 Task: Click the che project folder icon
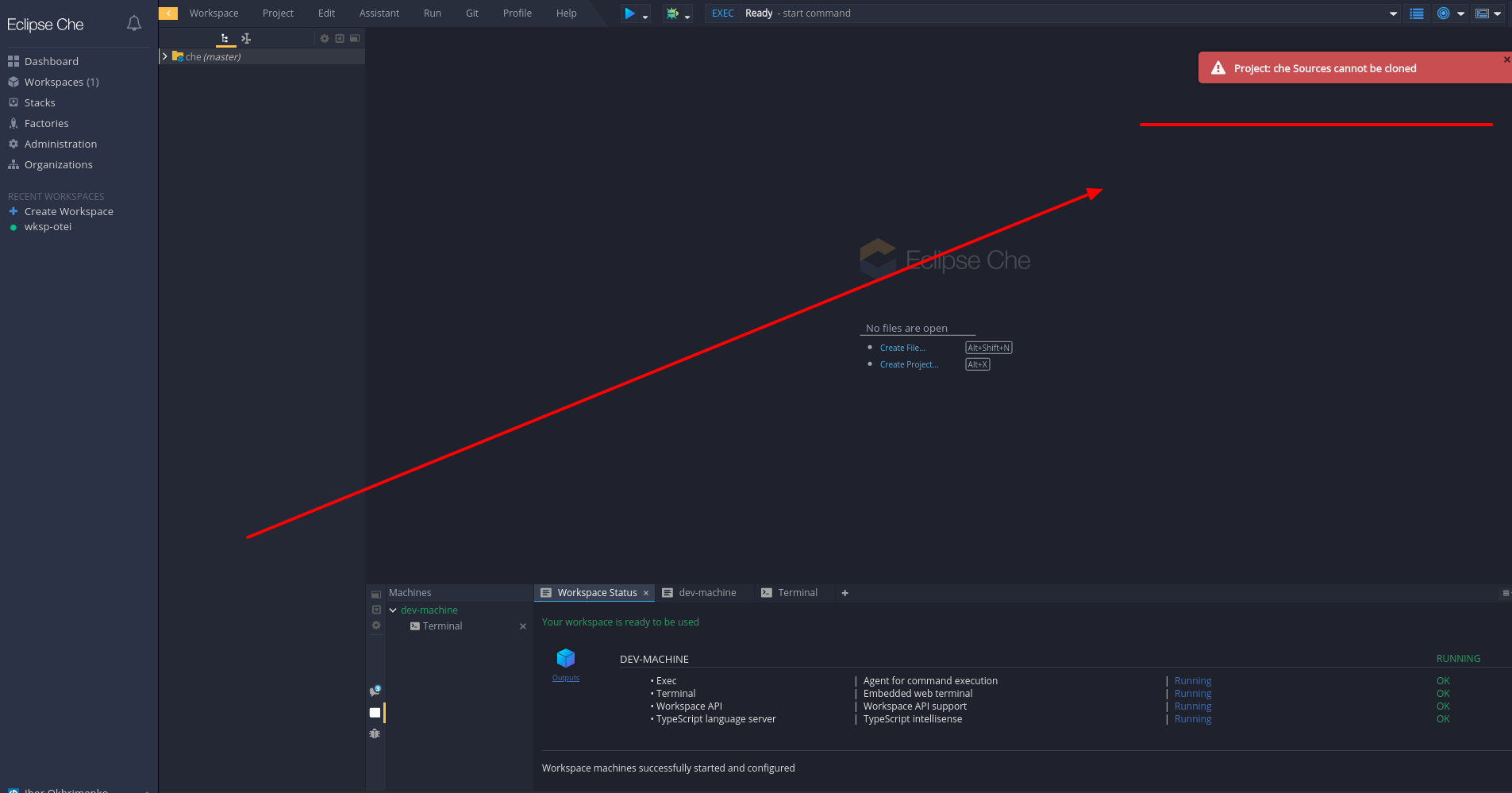(x=178, y=56)
